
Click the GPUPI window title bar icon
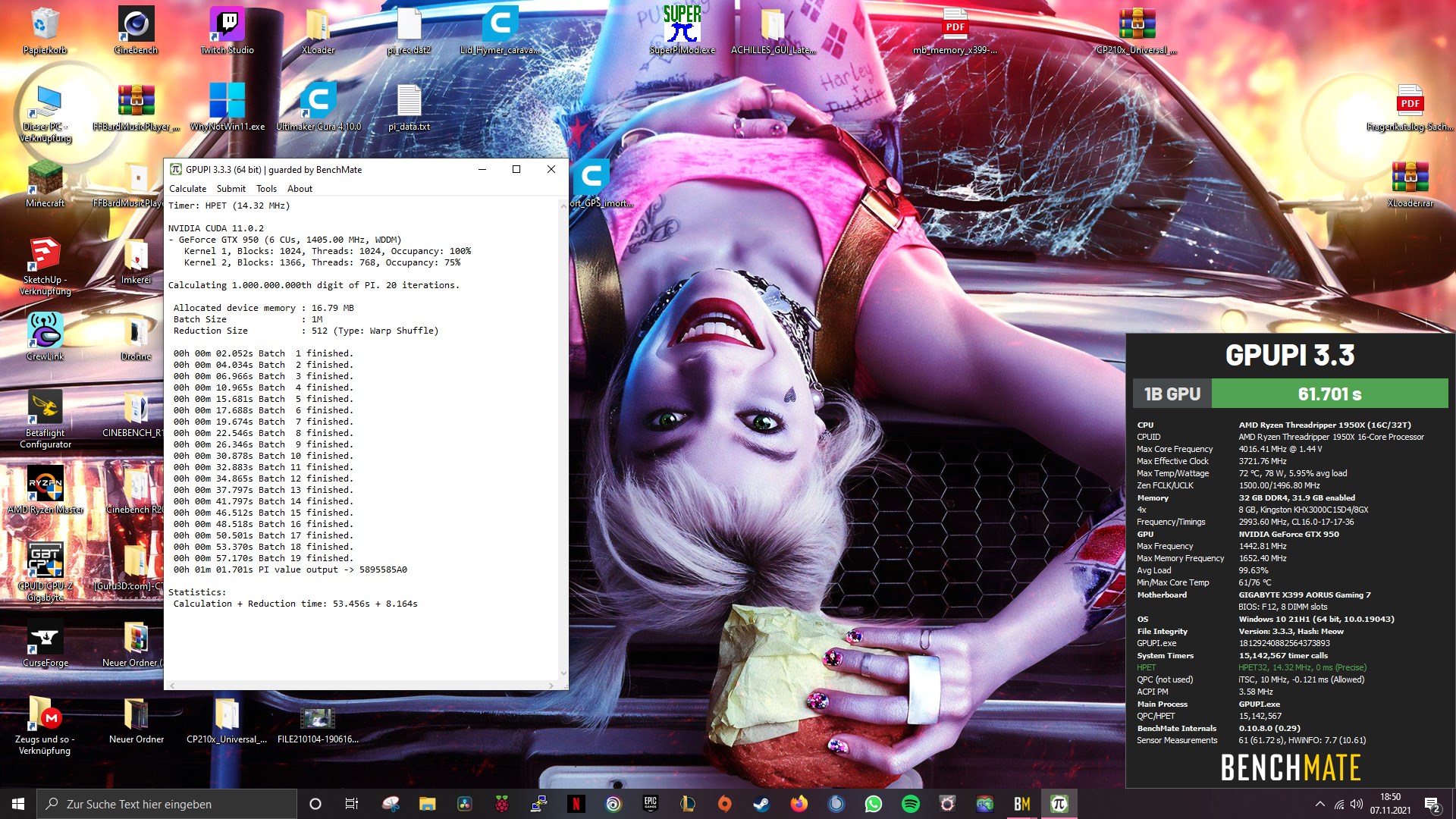point(176,169)
